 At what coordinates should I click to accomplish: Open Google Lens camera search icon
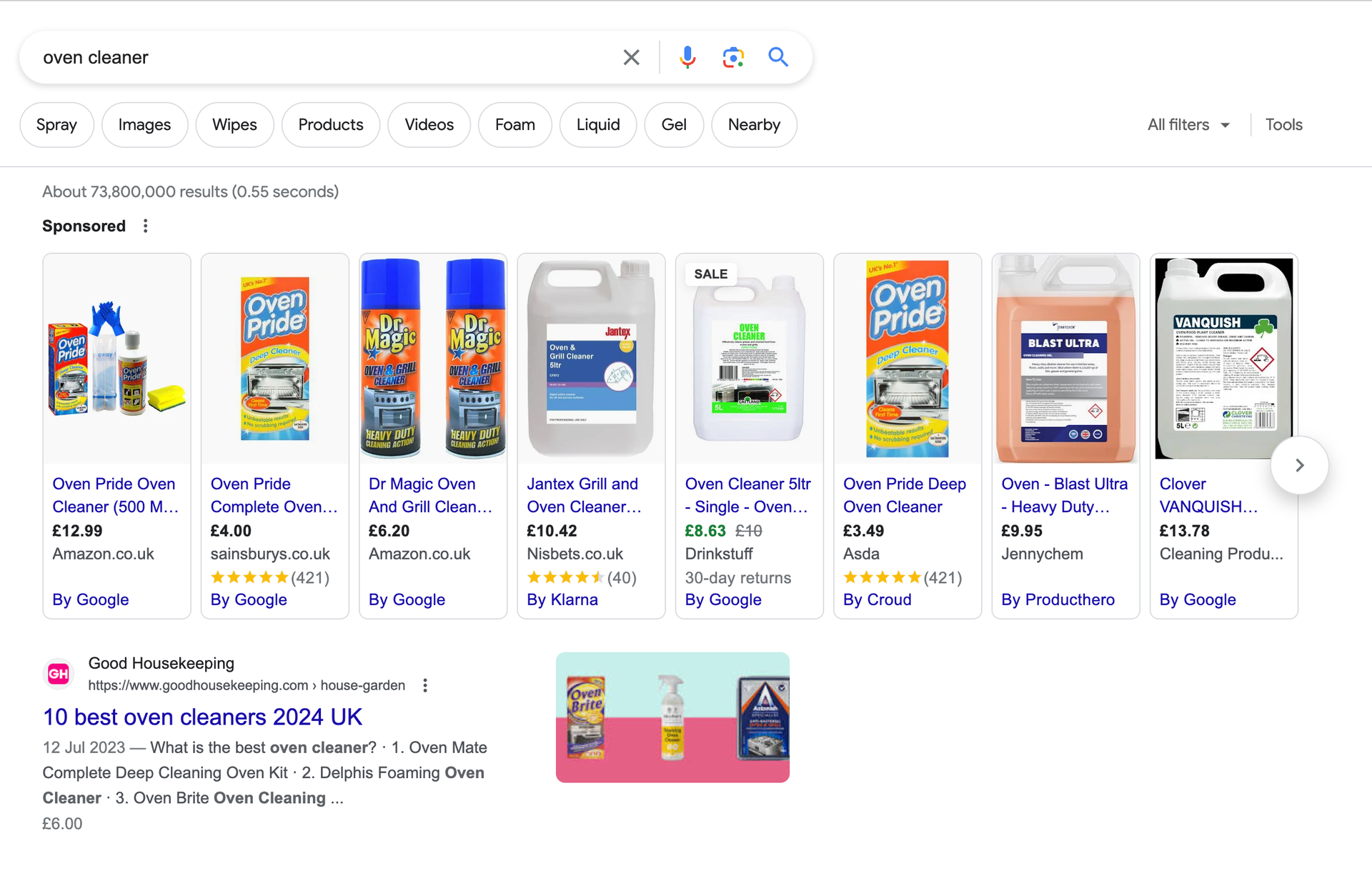tap(733, 57)
